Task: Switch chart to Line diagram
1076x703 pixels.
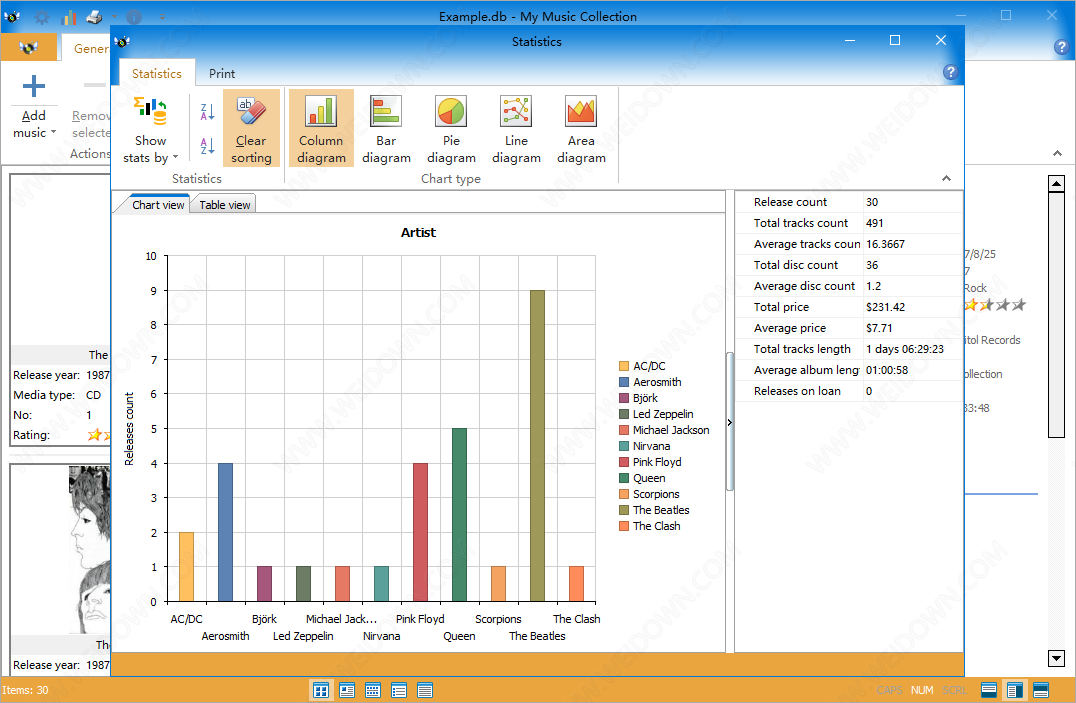Action: (x=516, y=128)
